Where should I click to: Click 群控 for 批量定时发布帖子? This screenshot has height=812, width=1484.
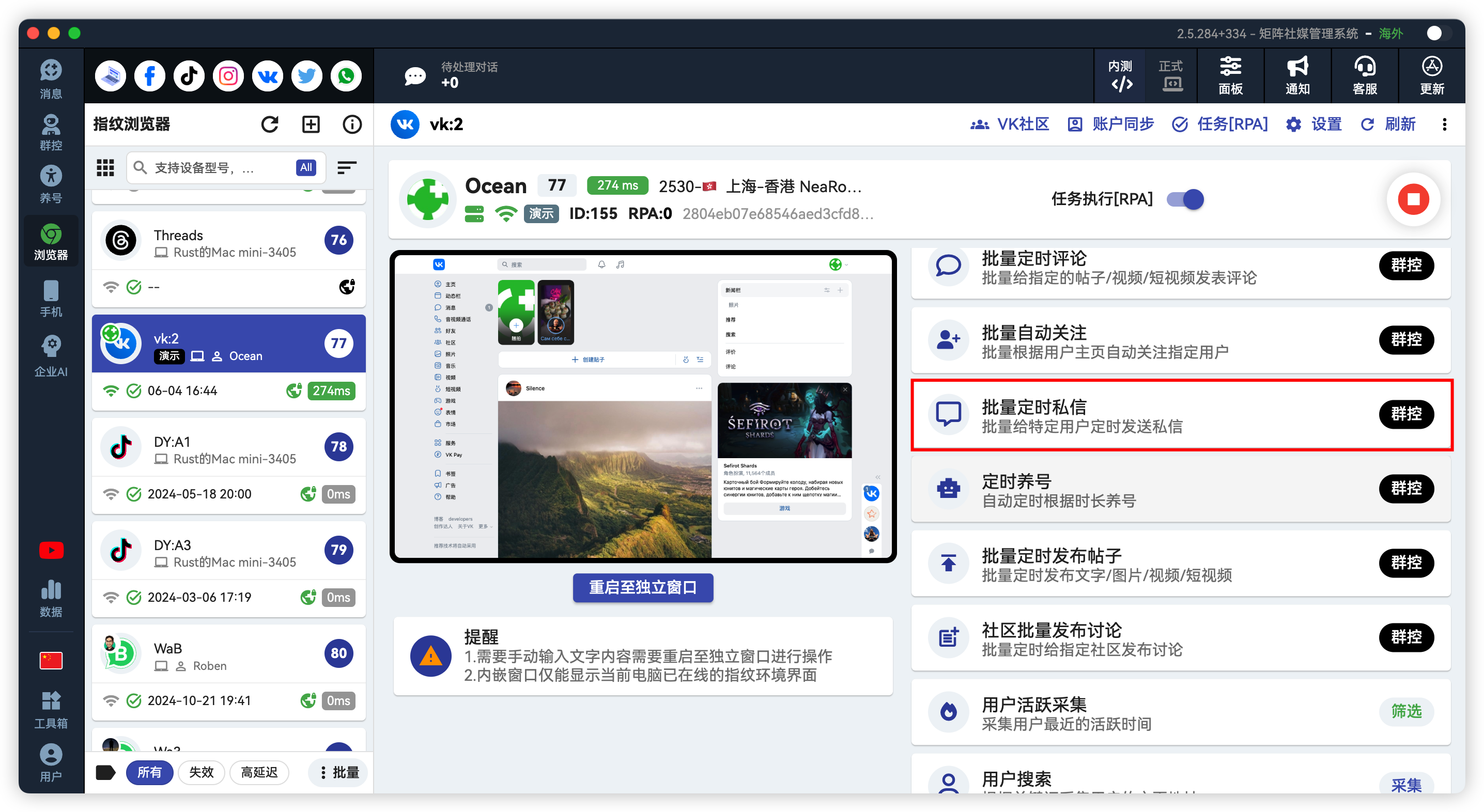point(1406,563)
